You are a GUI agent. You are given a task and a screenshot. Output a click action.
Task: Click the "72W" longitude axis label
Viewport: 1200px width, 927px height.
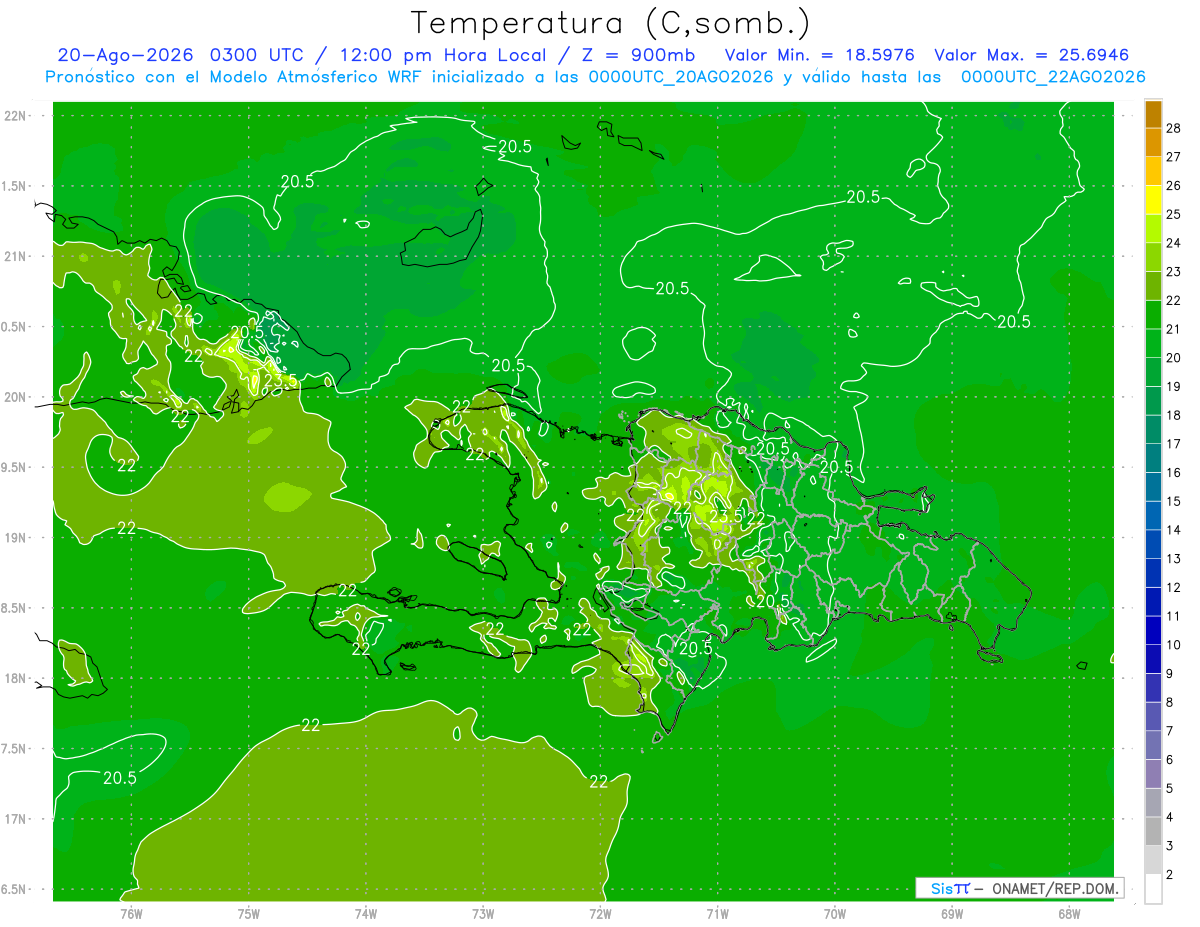600,912
